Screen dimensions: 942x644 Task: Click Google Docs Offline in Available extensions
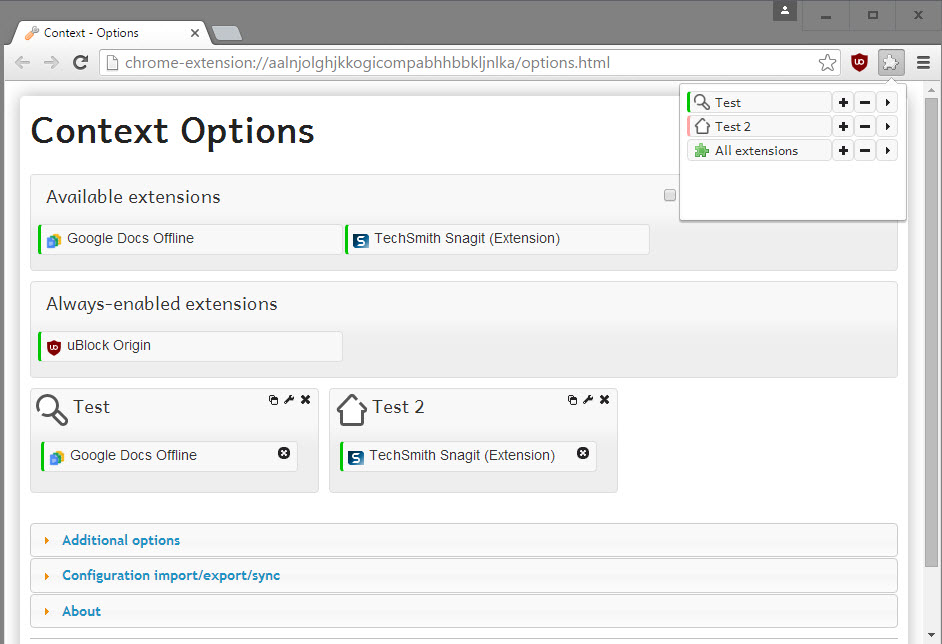190,239
